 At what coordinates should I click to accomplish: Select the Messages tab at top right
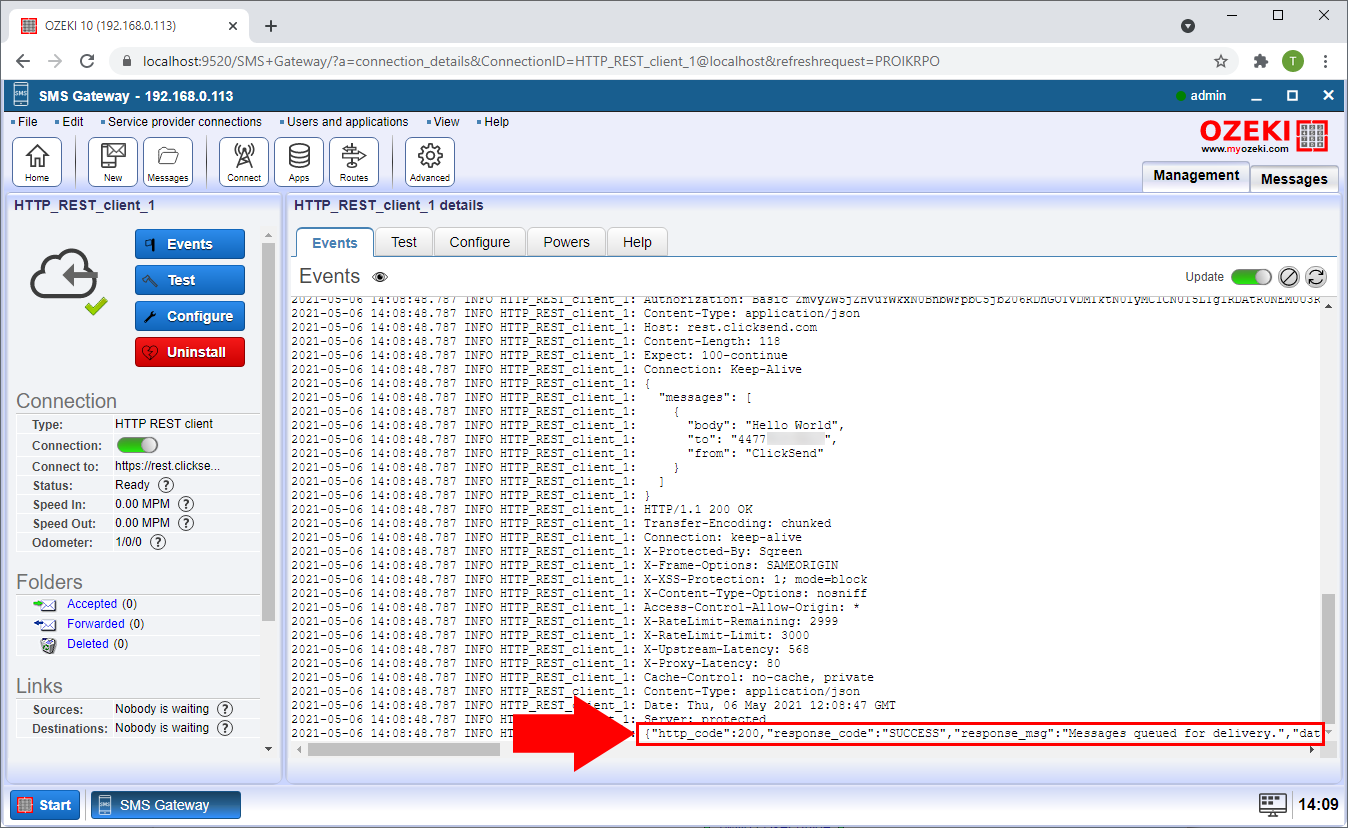coord(1294,179)
